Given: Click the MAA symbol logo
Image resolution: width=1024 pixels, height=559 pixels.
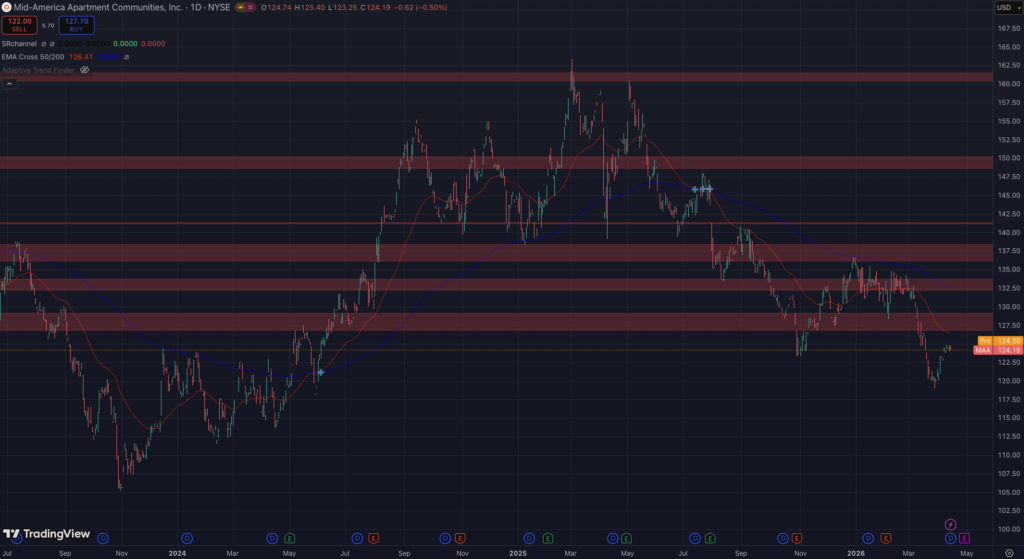Looking at the screenshot, I should [x=7, y=7].
